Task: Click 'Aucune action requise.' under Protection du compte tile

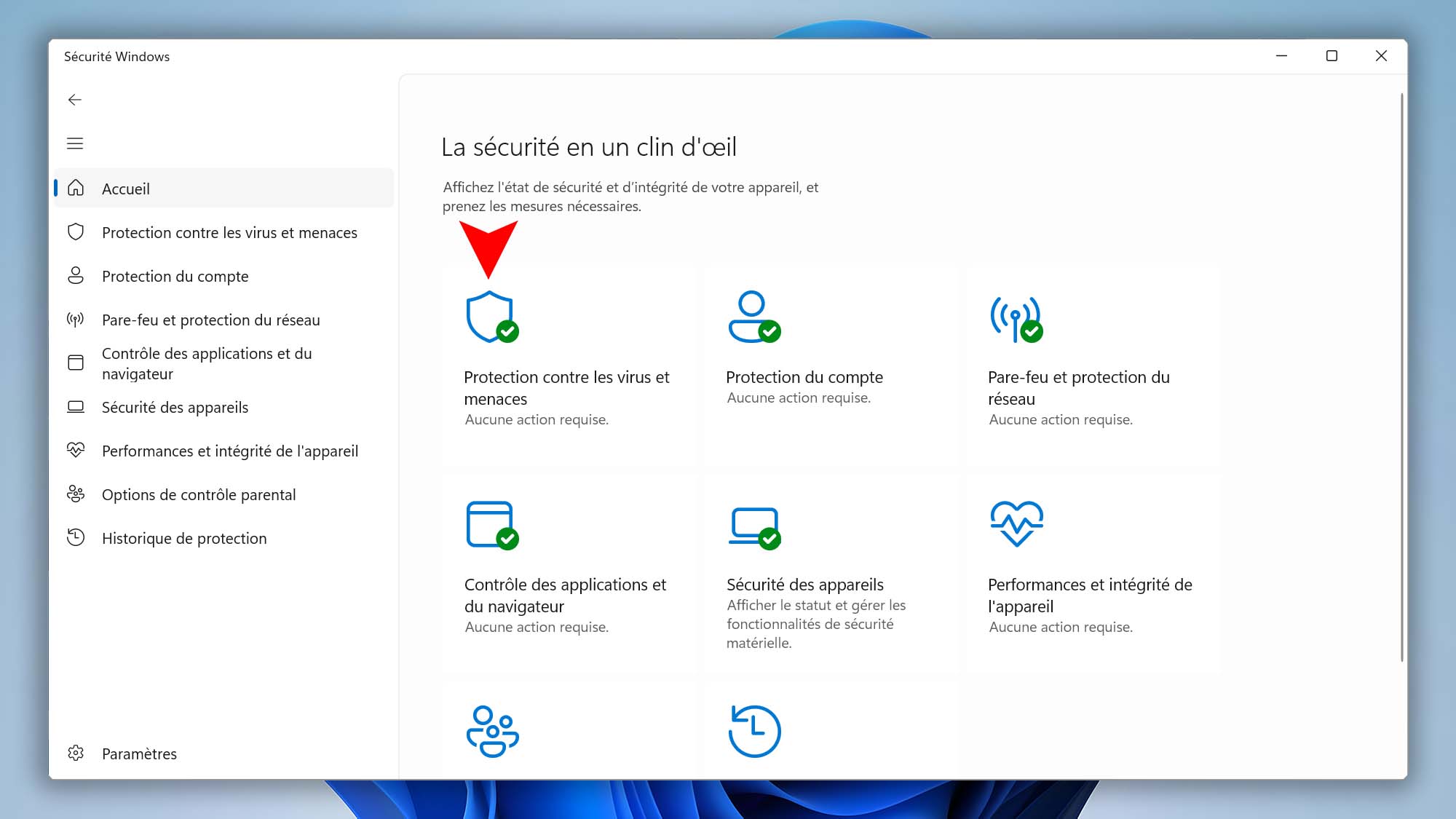Action: (799, 397)
